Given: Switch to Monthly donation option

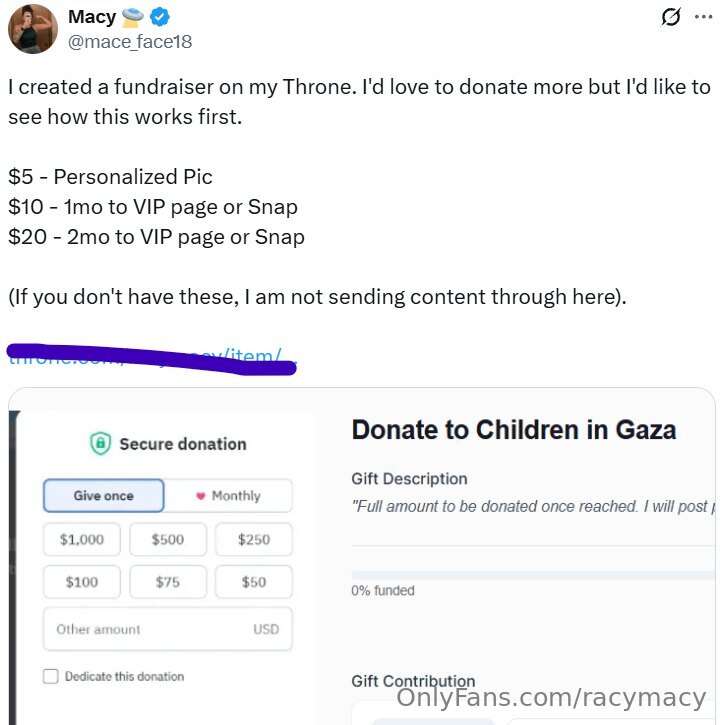Looking at the screenshot, I should pyautogui.click(x=228, y=496).
